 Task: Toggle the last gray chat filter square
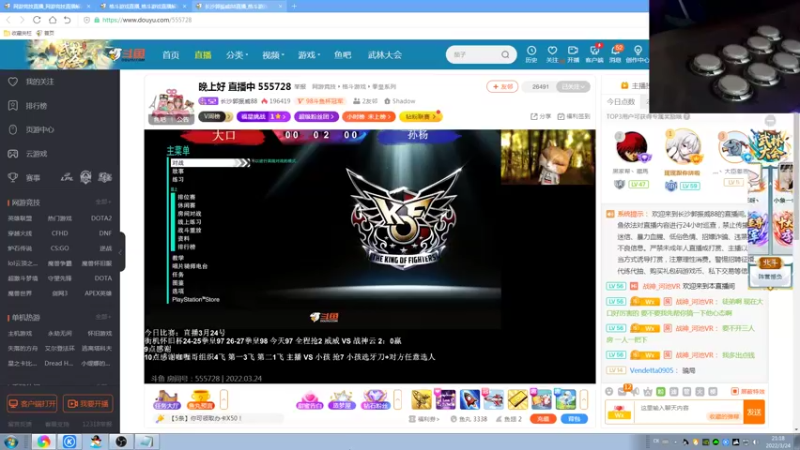tap(713, 391)
